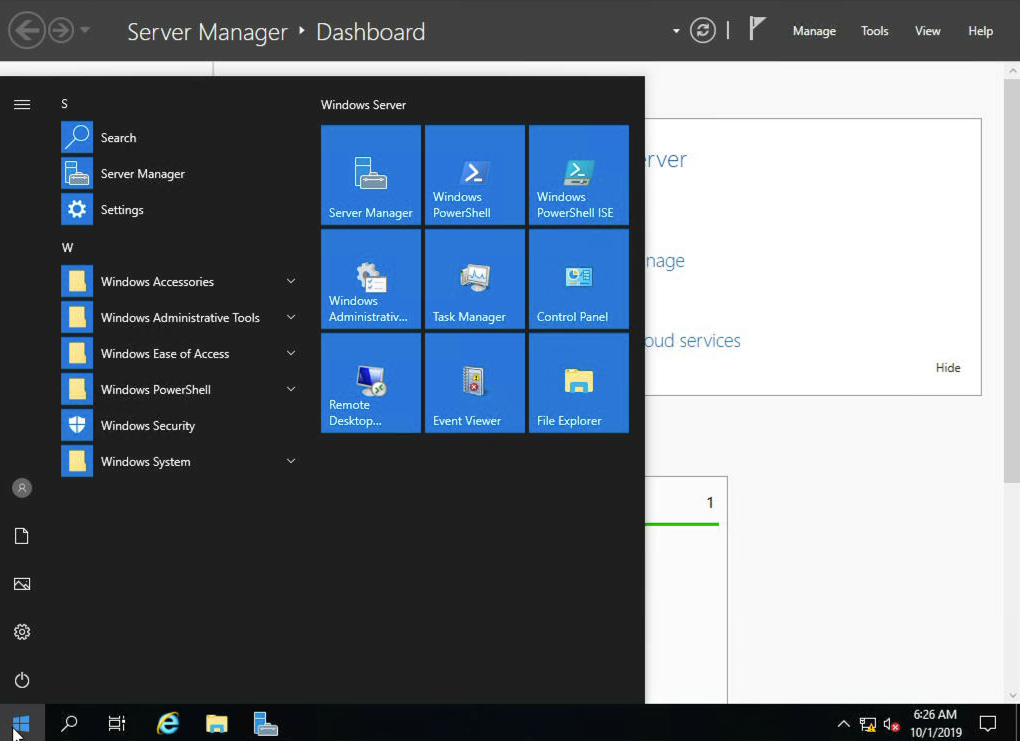This screenshot has width=1020, height=741.
Task: Launch the Windows PowerShell ISE tile
Action: [578, 175]
